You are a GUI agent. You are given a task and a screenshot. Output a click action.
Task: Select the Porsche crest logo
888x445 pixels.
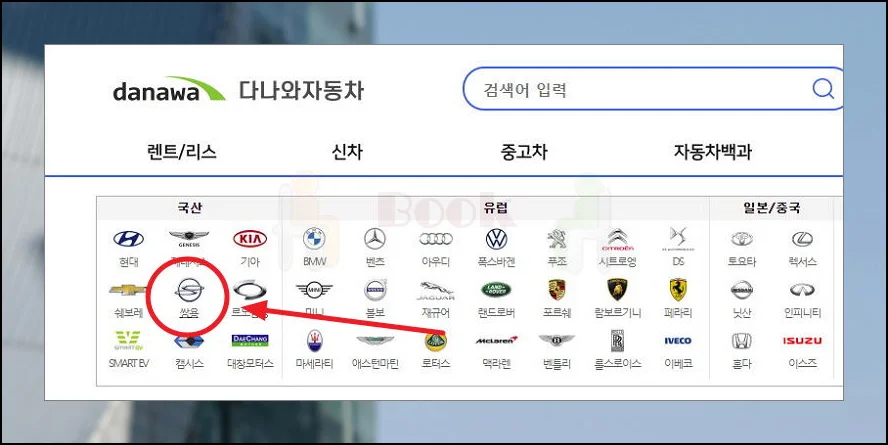[557, 290]
